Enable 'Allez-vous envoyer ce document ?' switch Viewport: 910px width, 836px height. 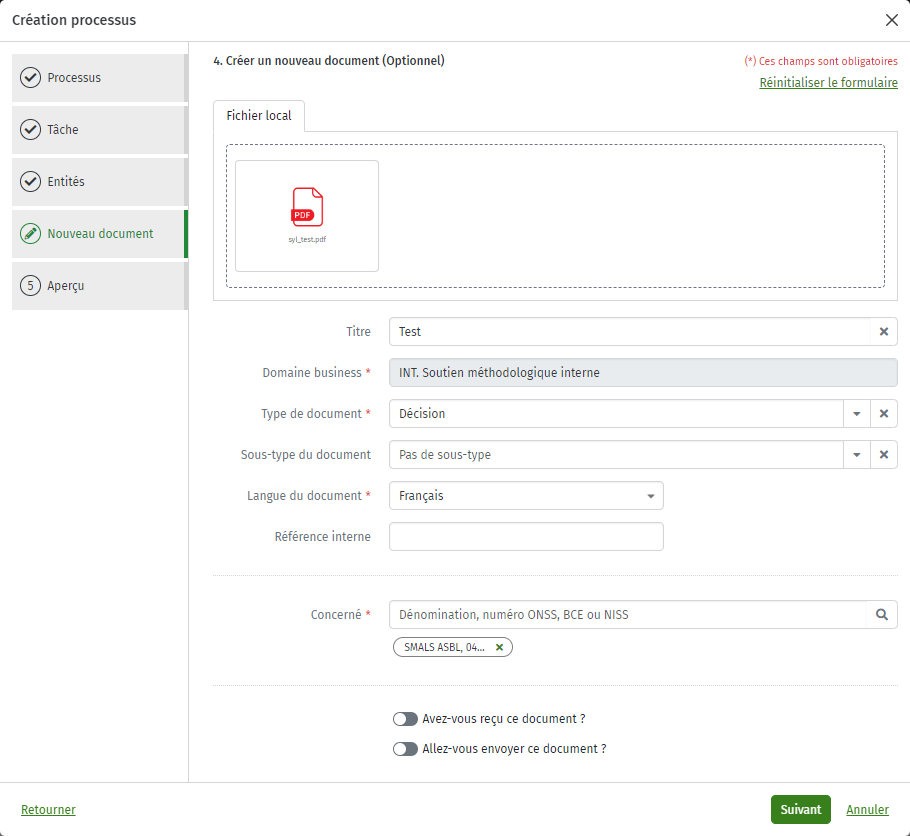coord(405,749)
